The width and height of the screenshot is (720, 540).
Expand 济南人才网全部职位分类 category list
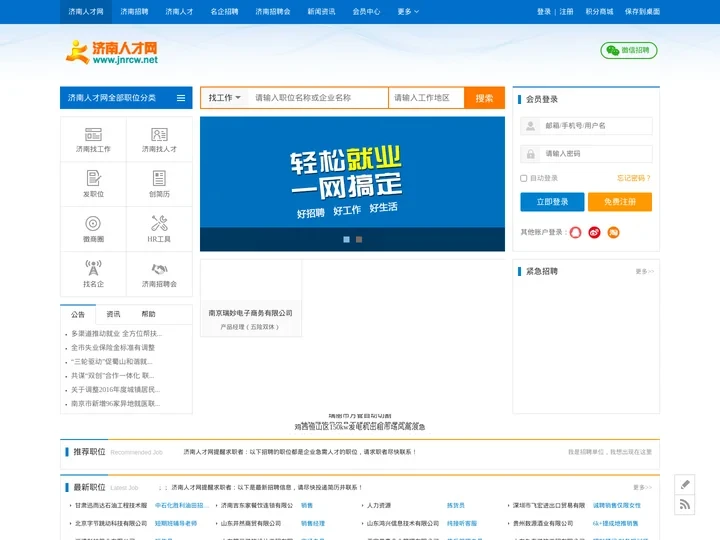126,98
